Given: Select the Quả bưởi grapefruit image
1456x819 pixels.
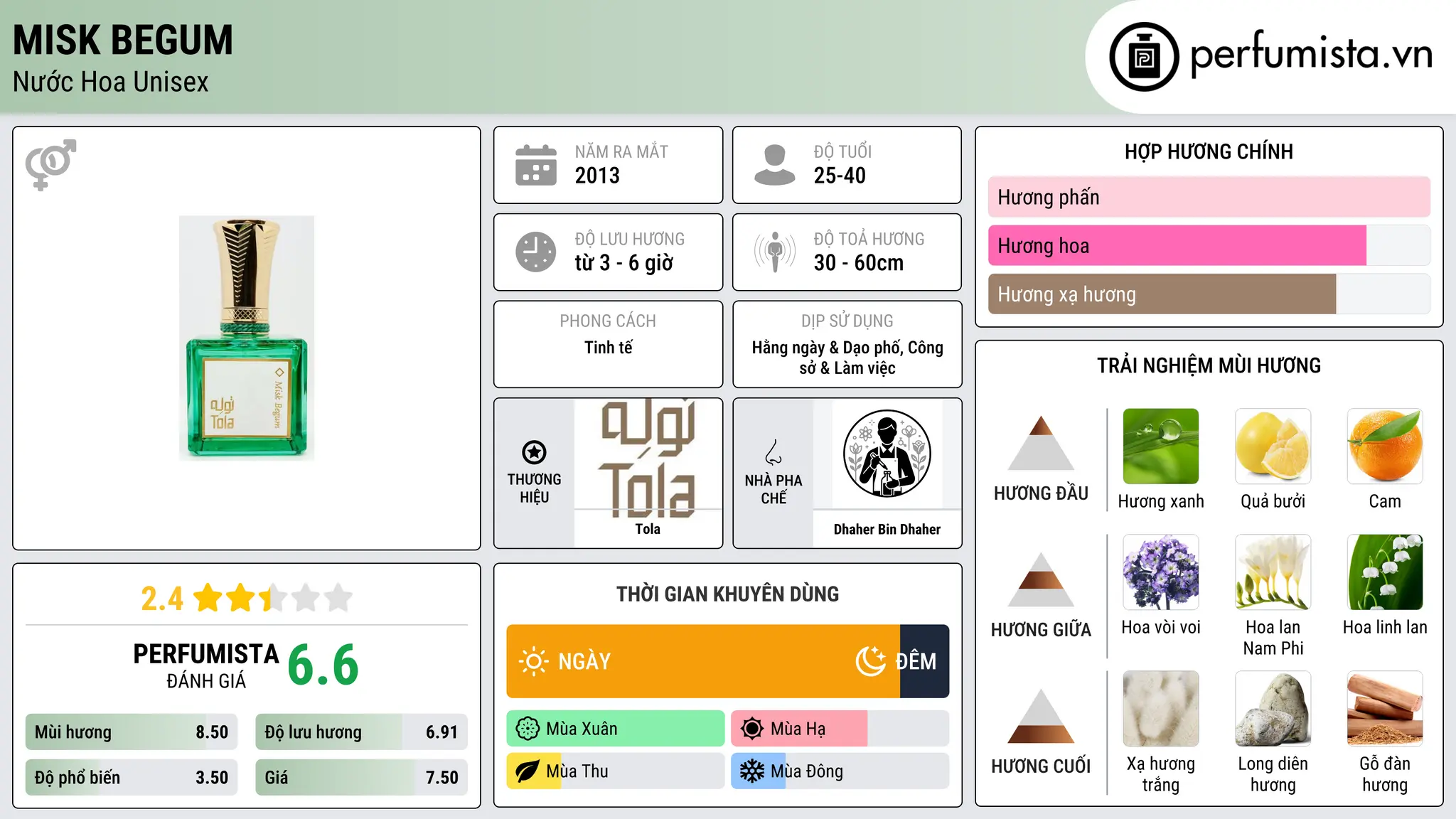Looking at the screenshot, I should click(x=1273, y=446).
